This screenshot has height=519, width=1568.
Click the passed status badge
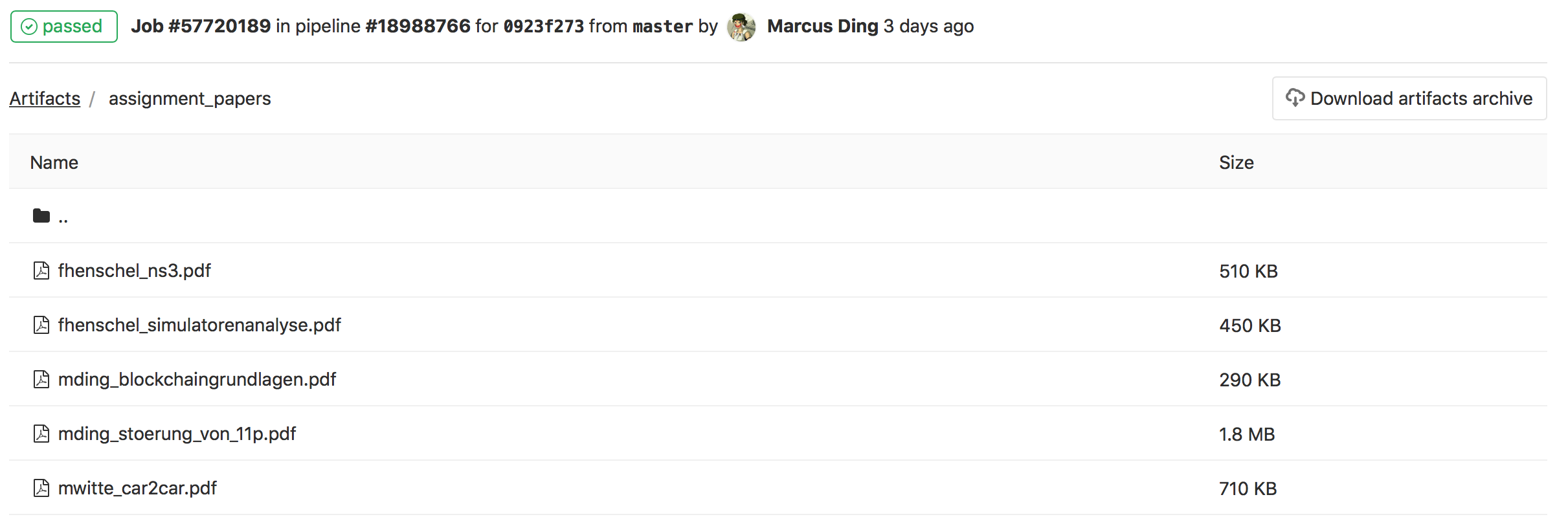[63, 27]
